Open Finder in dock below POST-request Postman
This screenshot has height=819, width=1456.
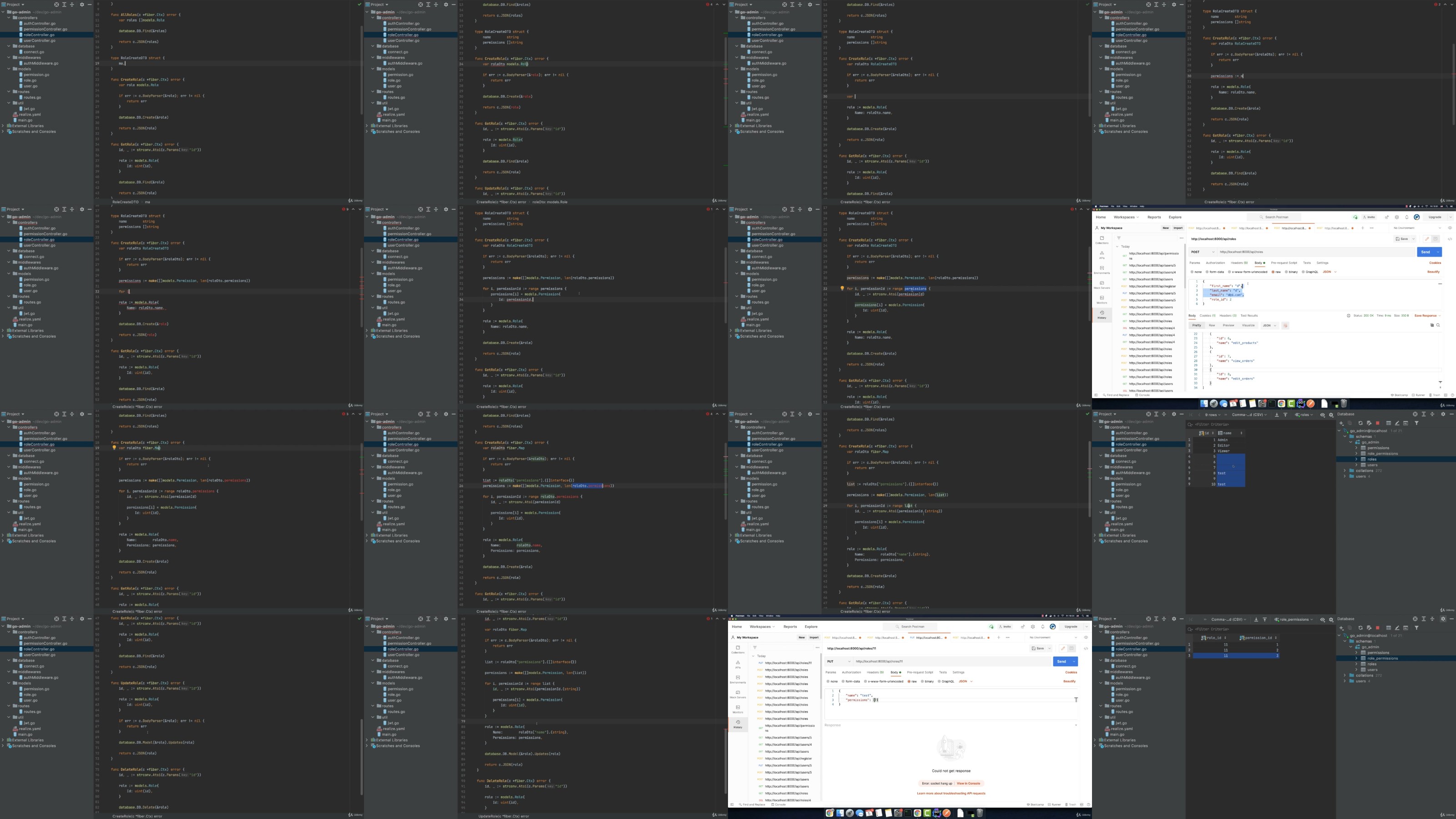coord(1204,404)
